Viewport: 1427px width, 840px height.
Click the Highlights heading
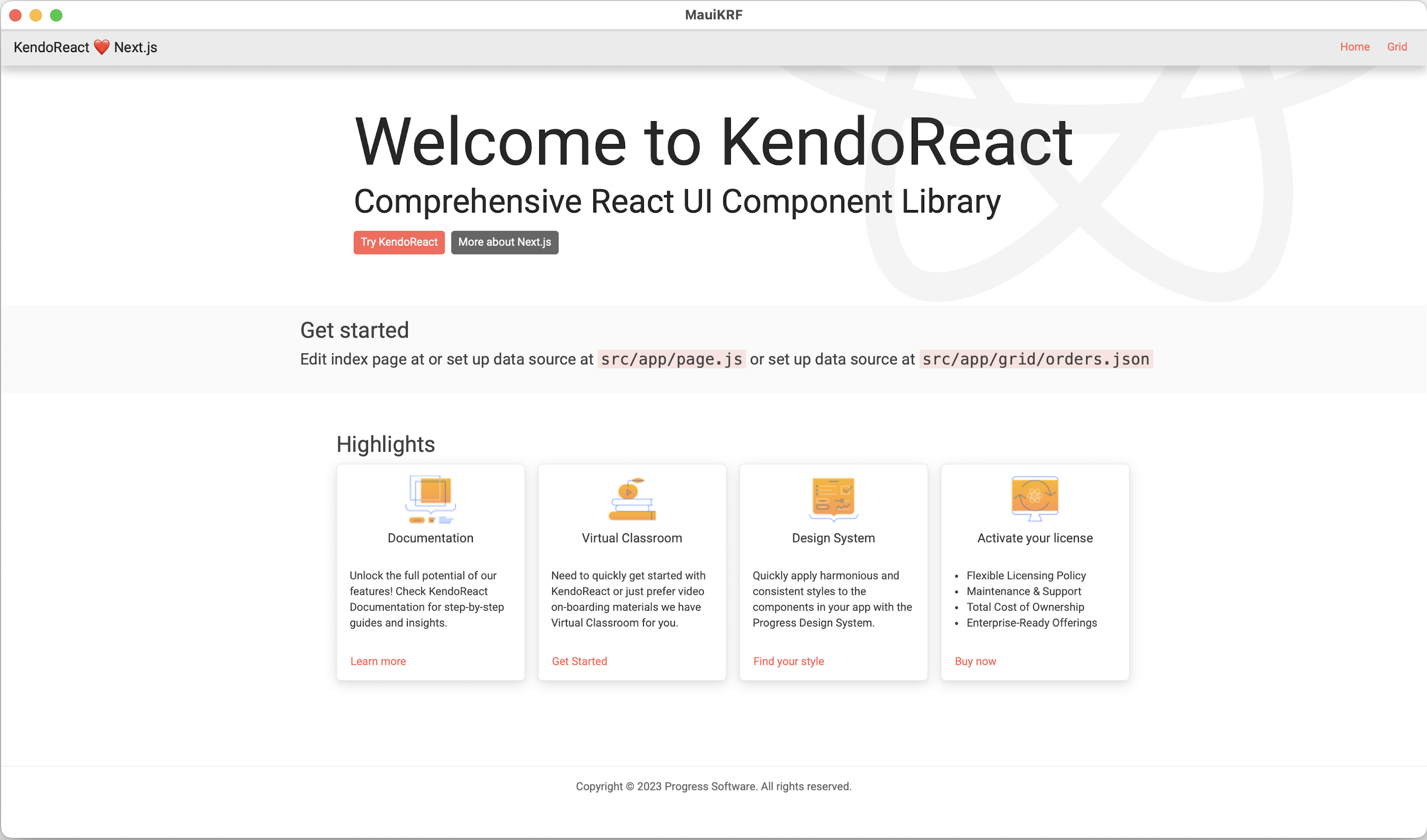(x=386, y=445)
